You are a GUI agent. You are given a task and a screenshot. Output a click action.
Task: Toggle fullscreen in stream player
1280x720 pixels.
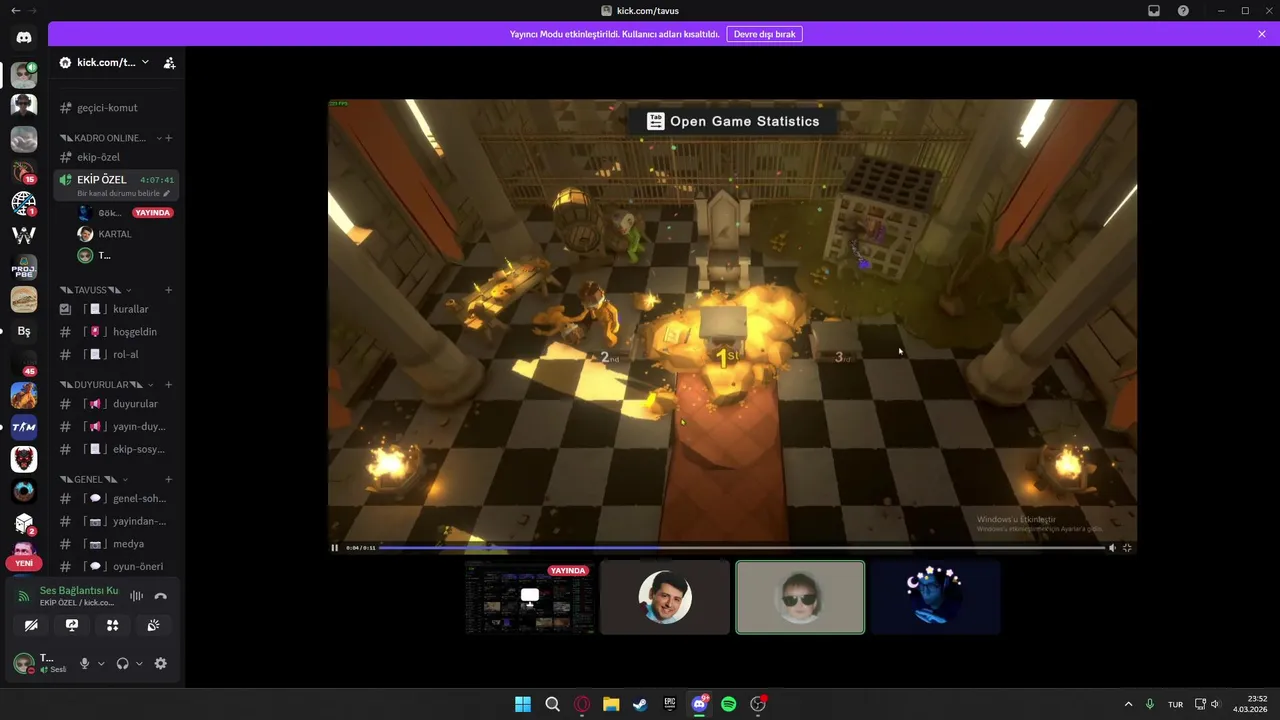pos(1127,547)
